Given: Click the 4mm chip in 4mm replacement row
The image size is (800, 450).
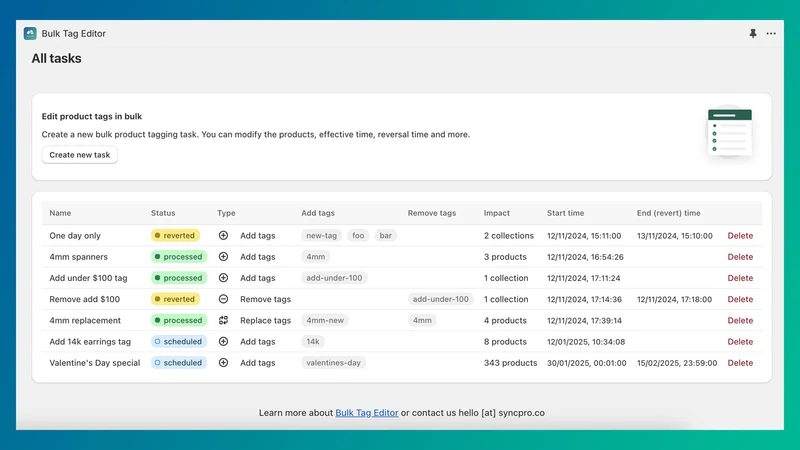Looking at the screenshot, I should pos(422,320).
